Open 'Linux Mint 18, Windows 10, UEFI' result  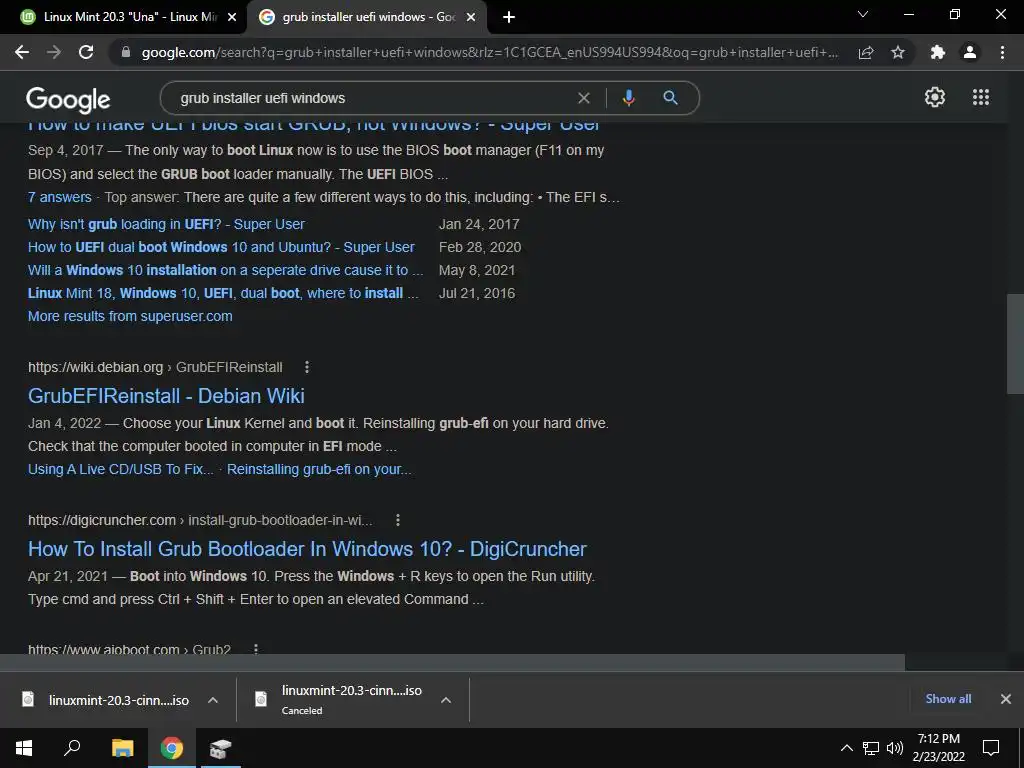point(223,293)
